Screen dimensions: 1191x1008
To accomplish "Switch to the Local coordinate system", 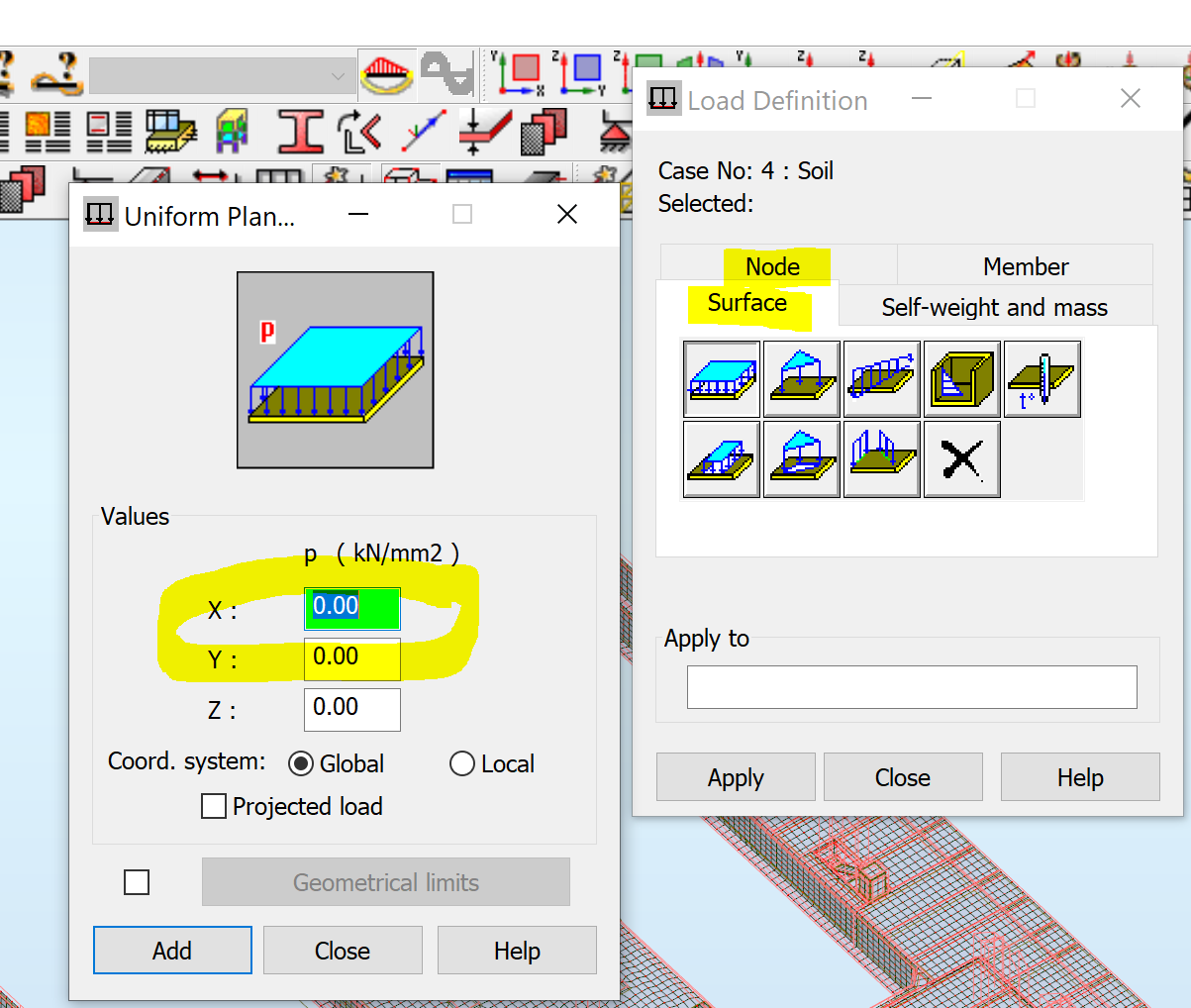I will tap(461, 763).
